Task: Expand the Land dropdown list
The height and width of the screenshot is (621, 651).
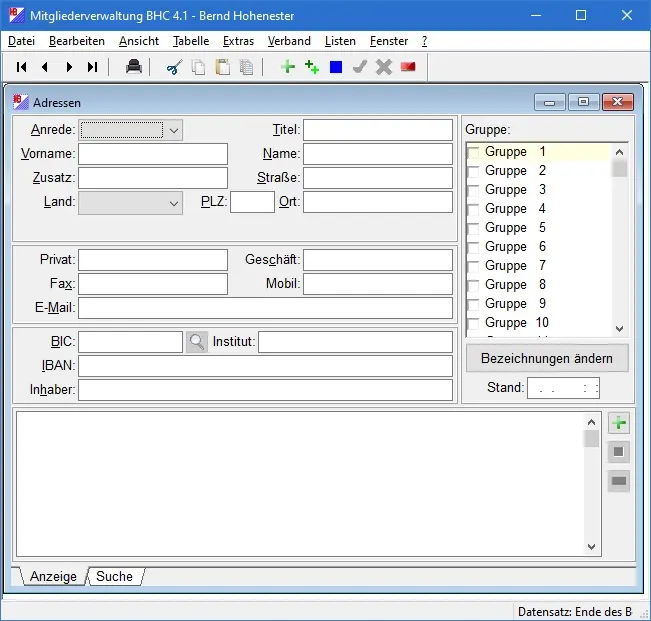Action: 174,202
